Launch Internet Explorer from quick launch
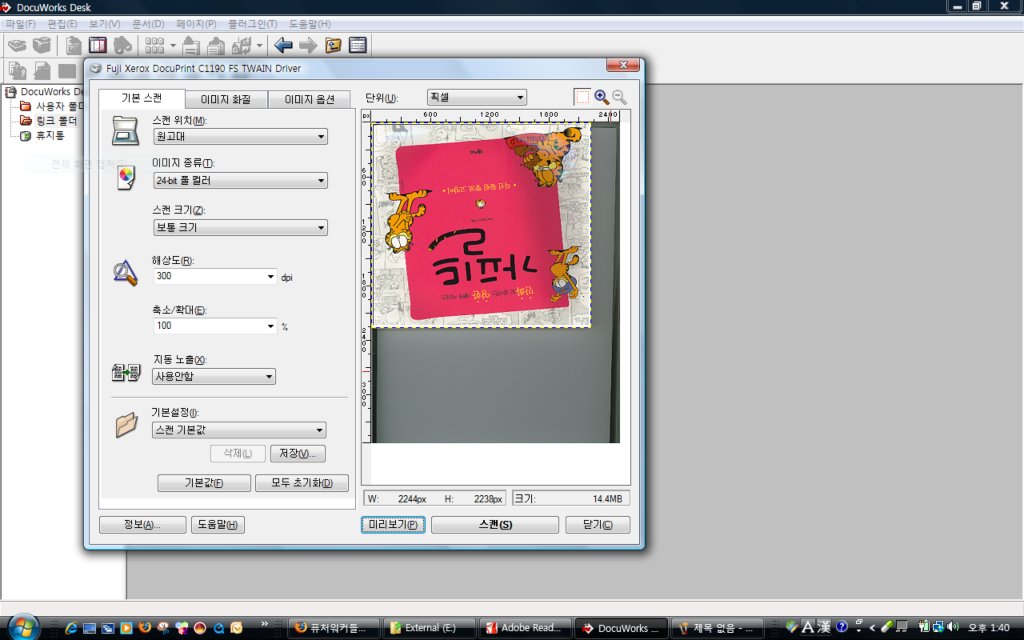The width and height of the screenshot is (1024, 640). pyautogui.click(x=71, y=628)
